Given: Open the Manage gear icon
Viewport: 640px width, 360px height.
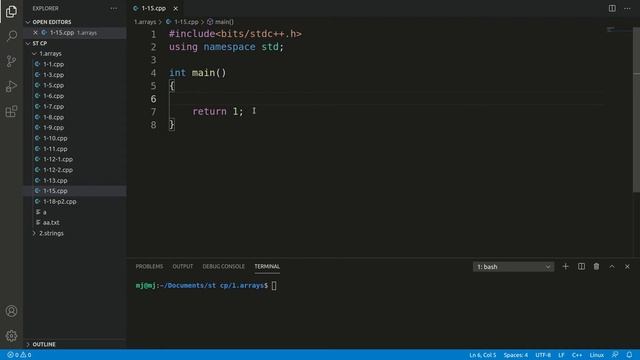Looking at the screenshot, I should (x=11, y=336).
